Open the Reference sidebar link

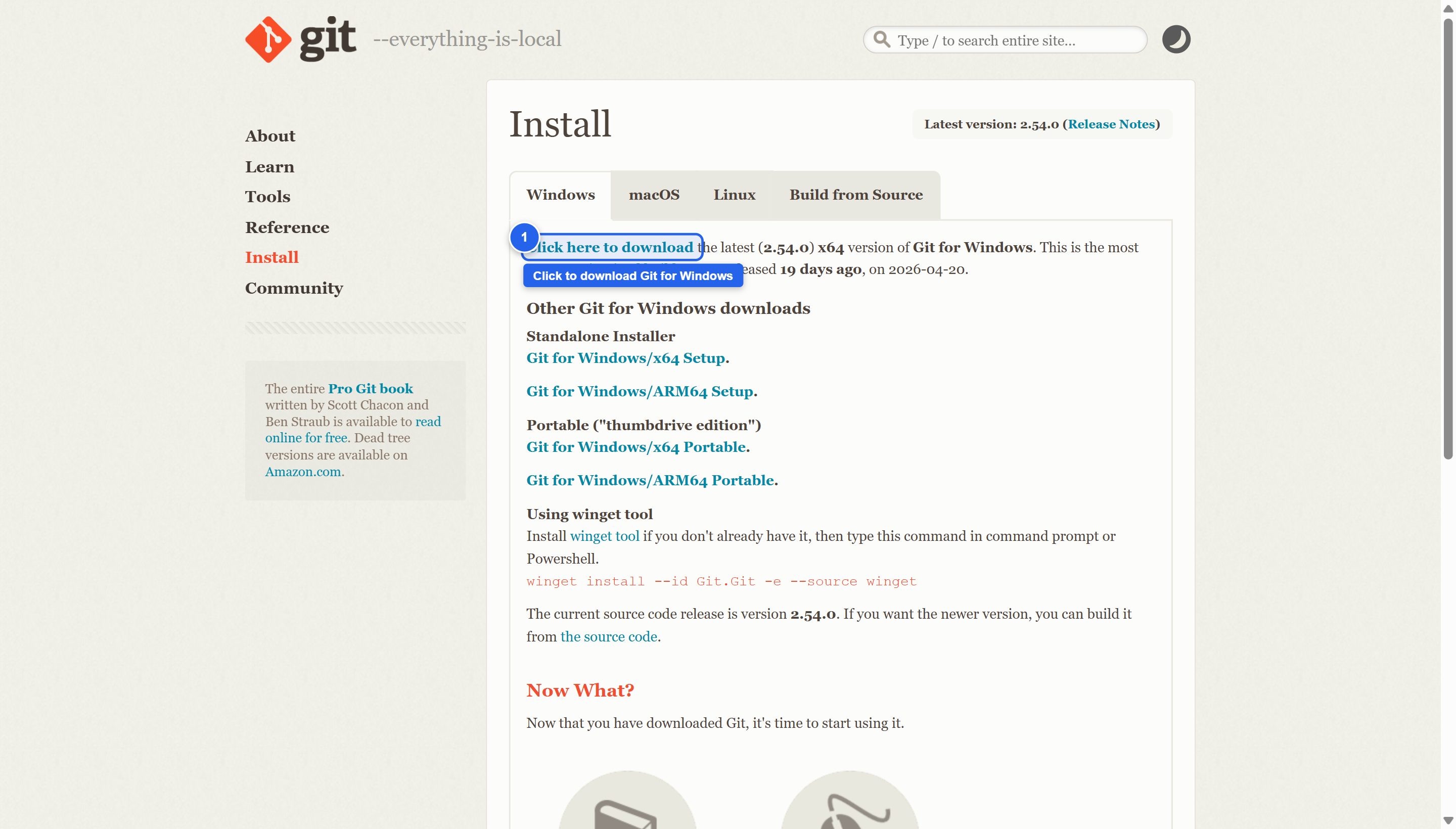point(287,228)
